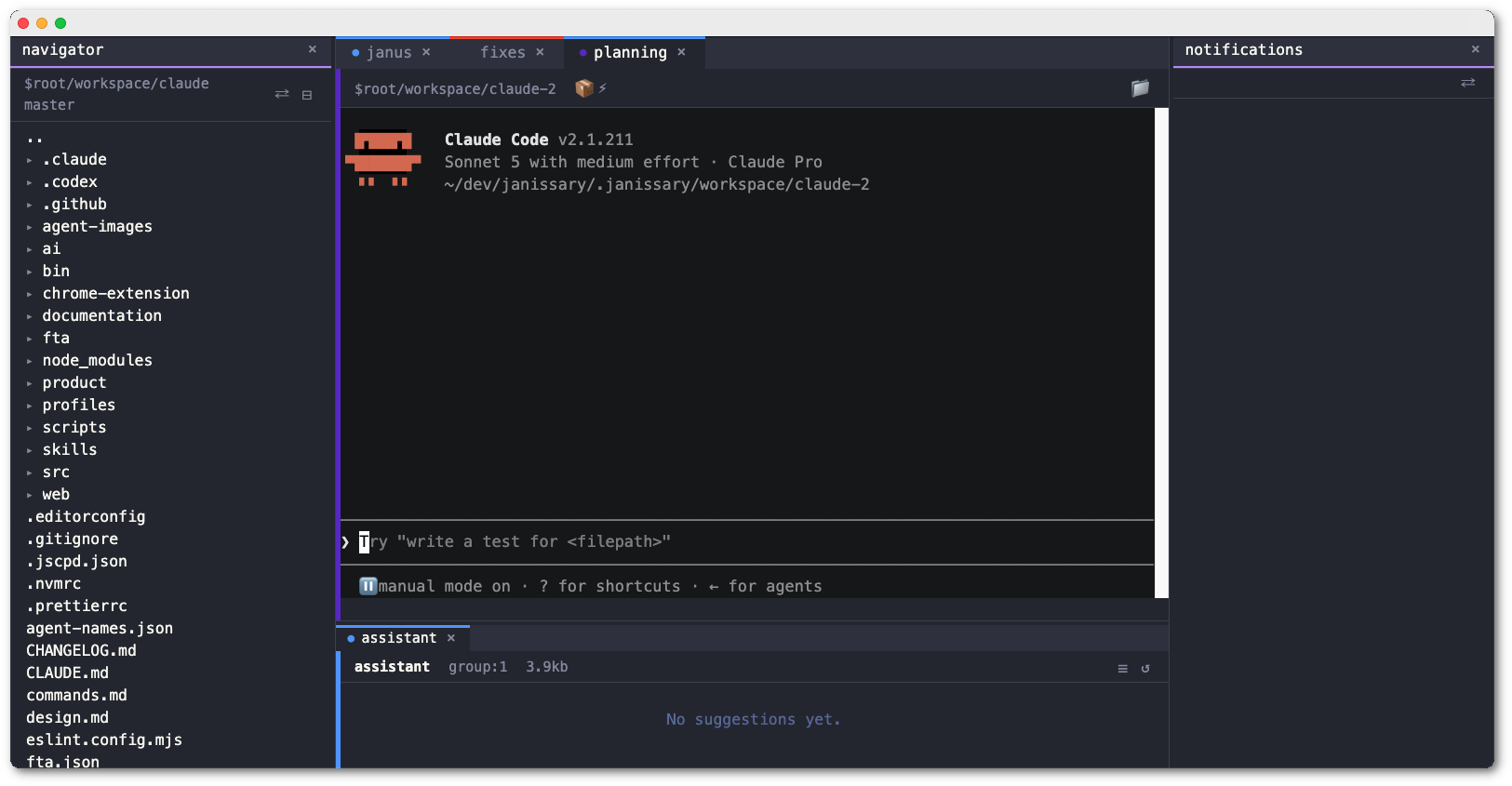1512x786 pixels.
Task: Switch to the fixes tab
Action: [x=502, y=53]
